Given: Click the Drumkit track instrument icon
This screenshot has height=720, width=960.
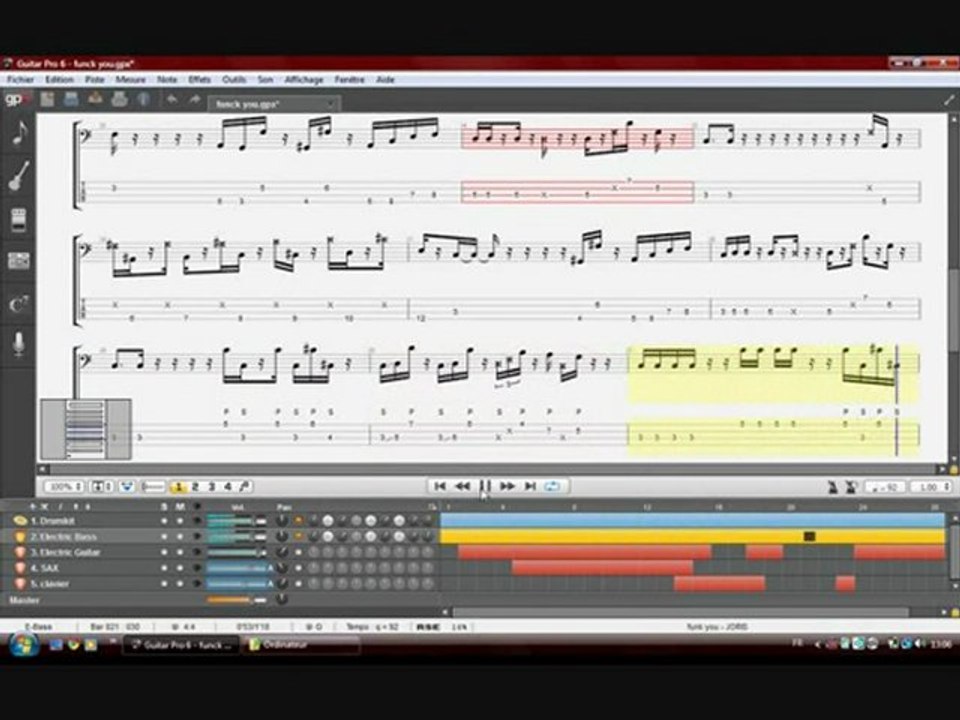Looking at the screenshot, I should pos(20,521).
